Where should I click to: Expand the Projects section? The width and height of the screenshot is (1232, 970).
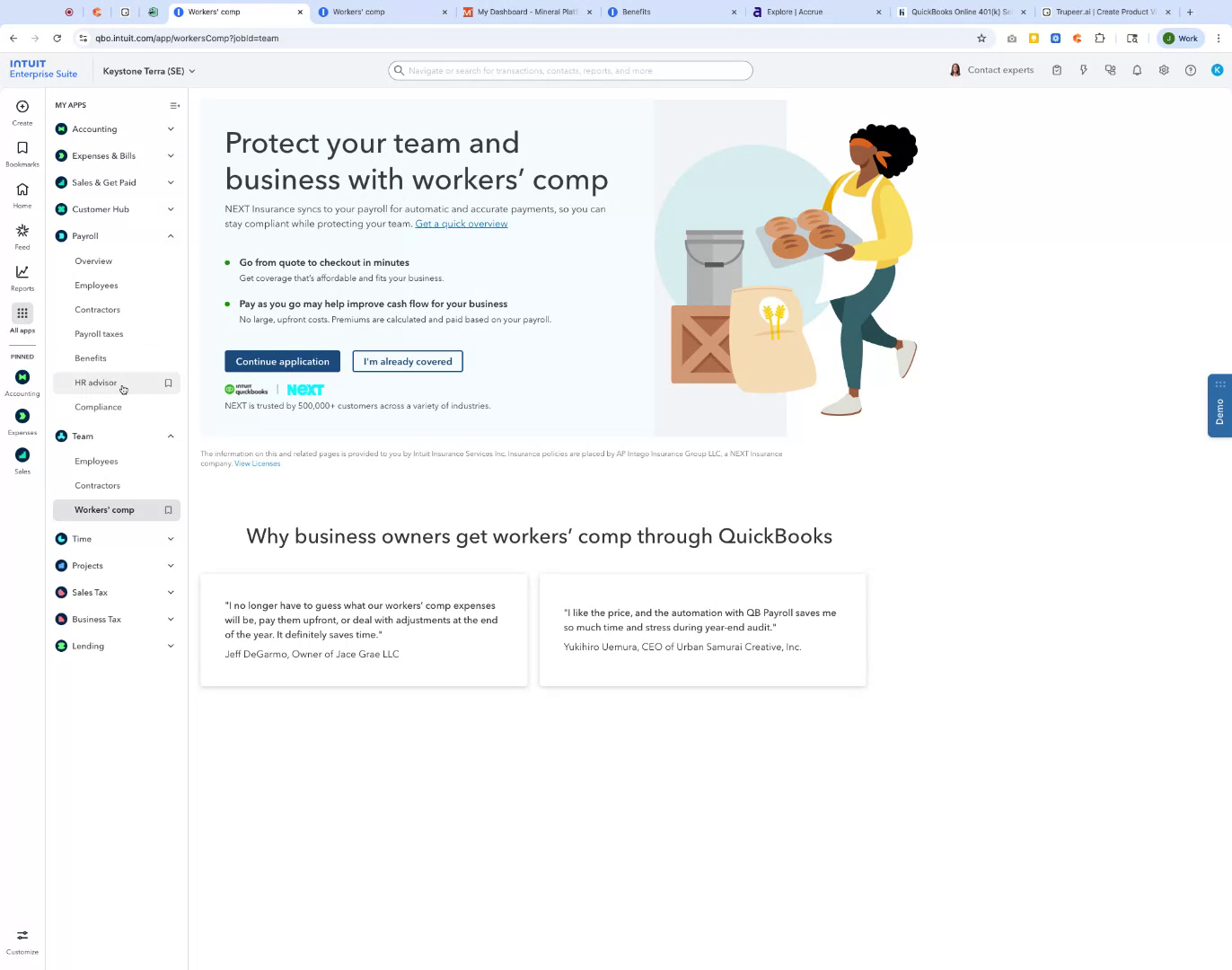[x=171, y=566]
